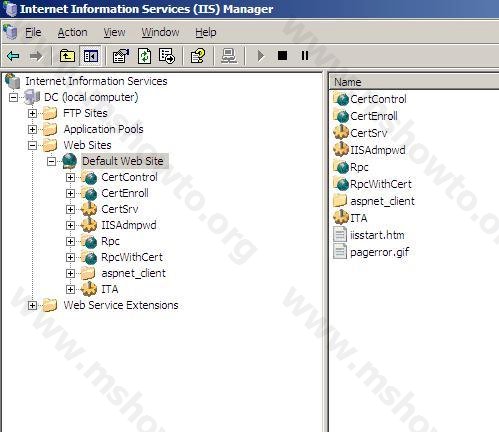This screenshot has width=499, height=432.
Task: Select CertSrv in the right list
Action: pos(368,133)
